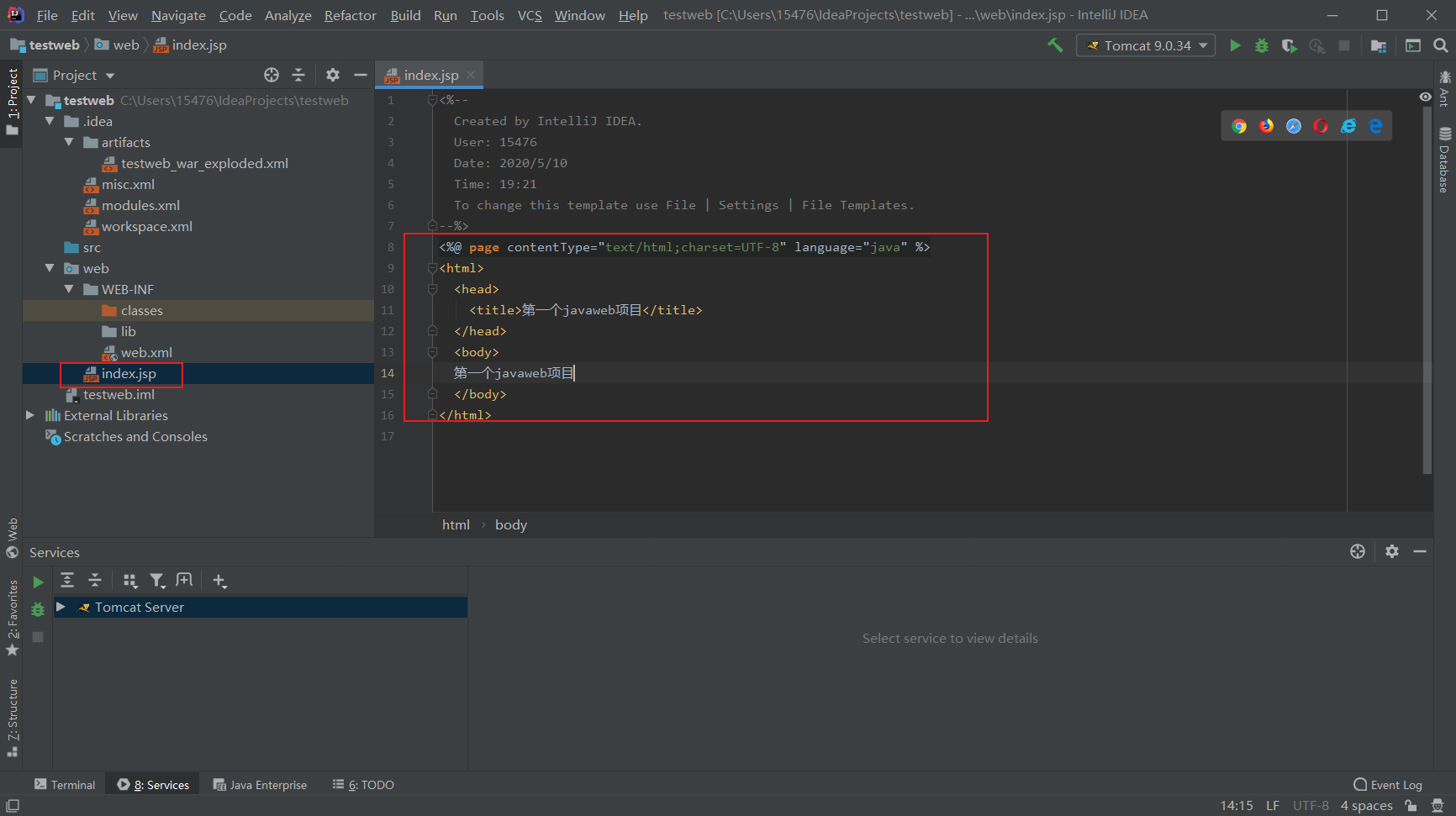Collapse all services in Services toolbar
This screenshot has height=816, width=1456.
(95, 580)
